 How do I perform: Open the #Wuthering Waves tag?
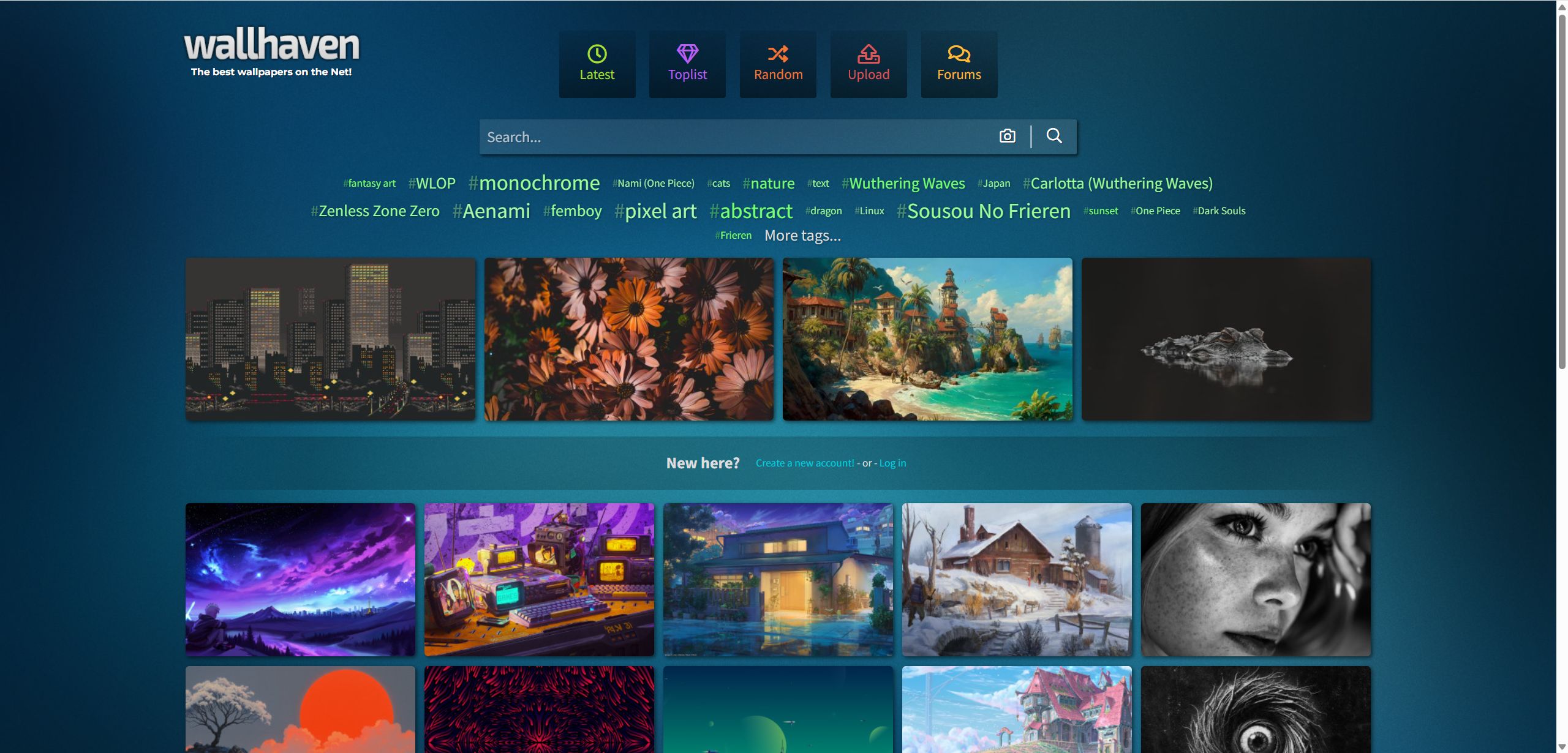point(903,183)
